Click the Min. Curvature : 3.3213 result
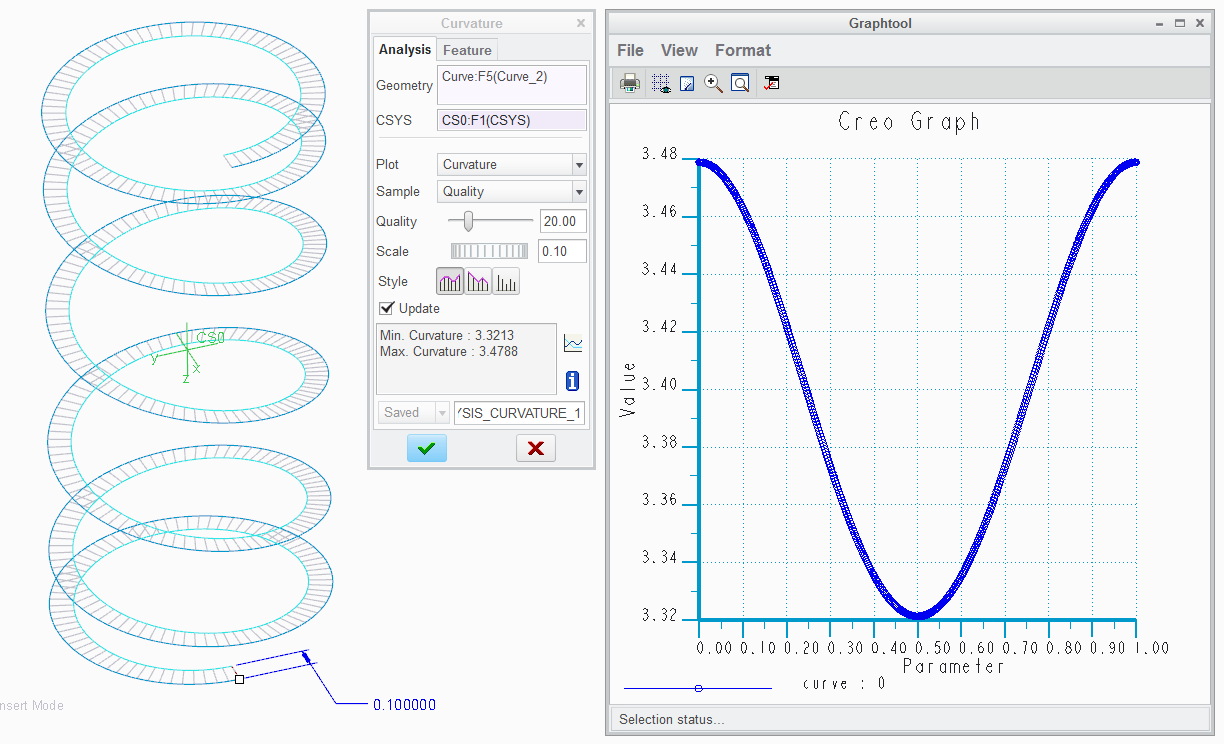The image size is (1224, 744). point(447,336)
